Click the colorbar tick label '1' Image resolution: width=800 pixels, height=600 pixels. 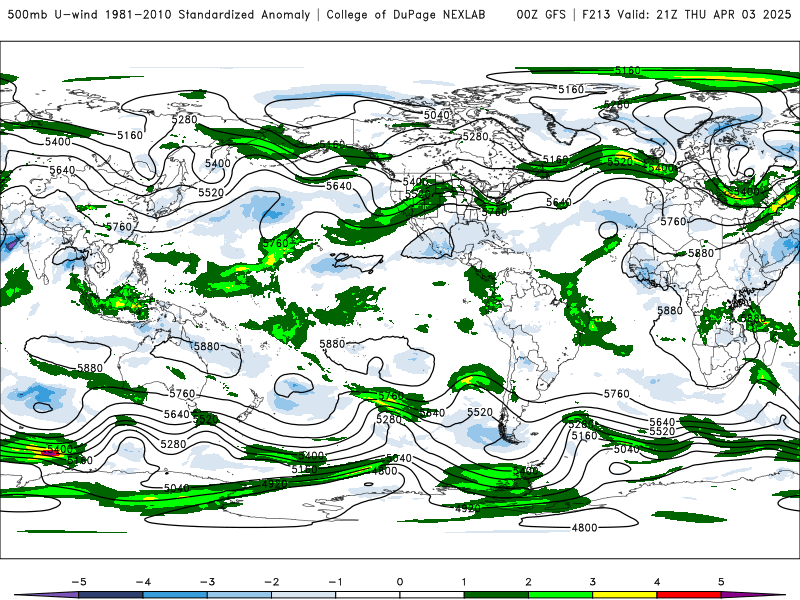(464, 582)
